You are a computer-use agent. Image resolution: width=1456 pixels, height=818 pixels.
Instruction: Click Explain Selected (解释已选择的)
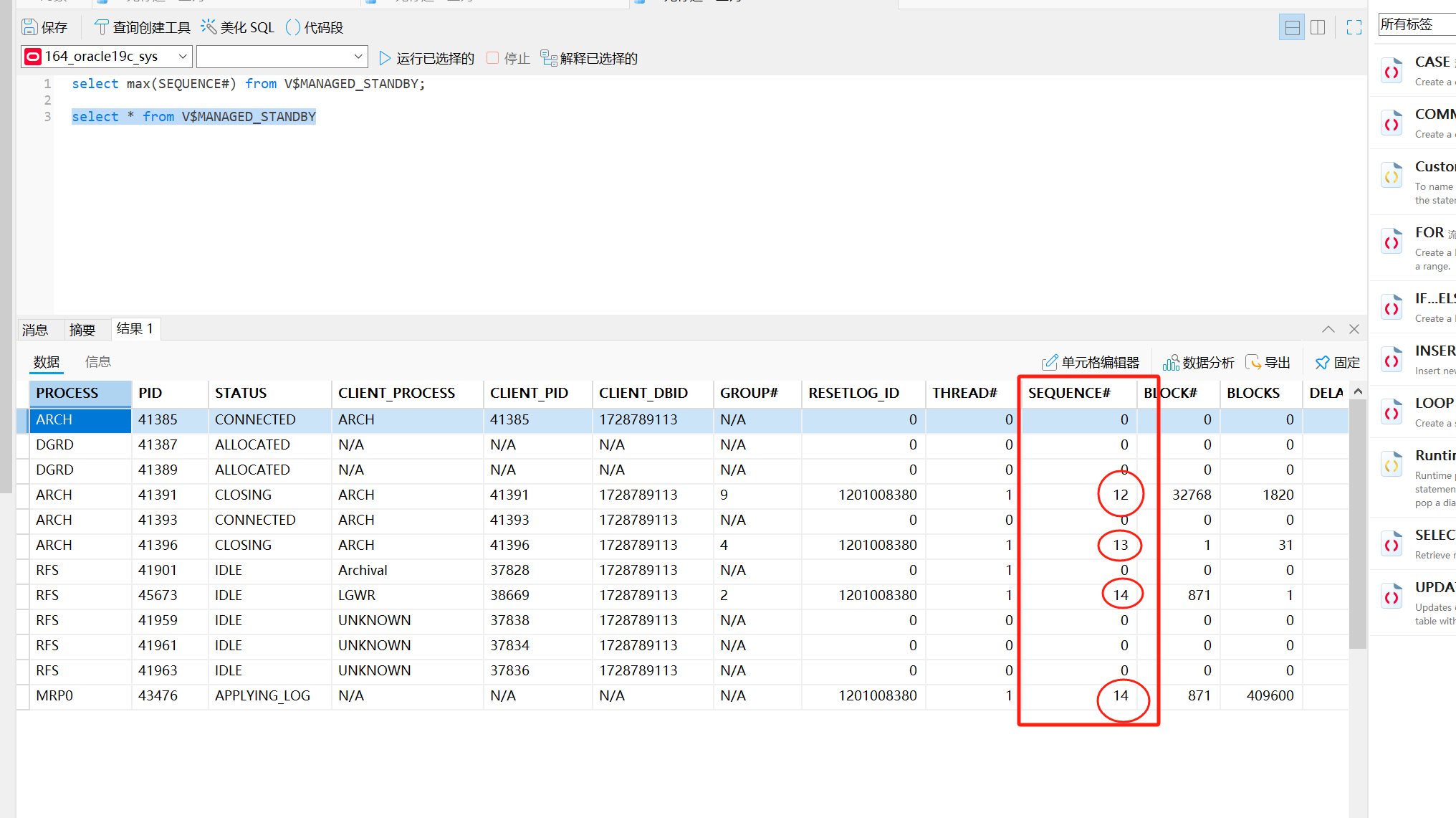pyautogui.click(x=589, y=58)
